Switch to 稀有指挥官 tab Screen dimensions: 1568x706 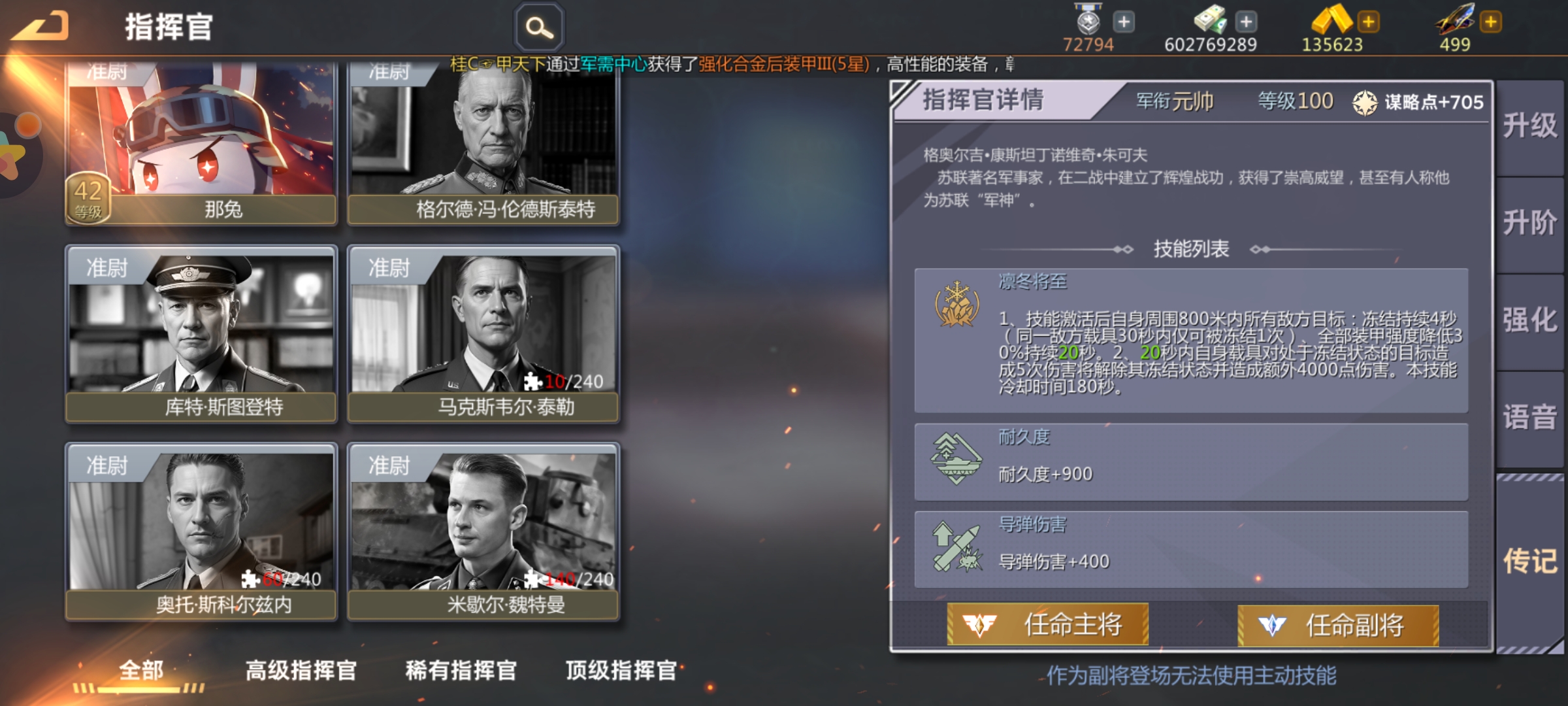pyautogui.click(x=461, y=670)
